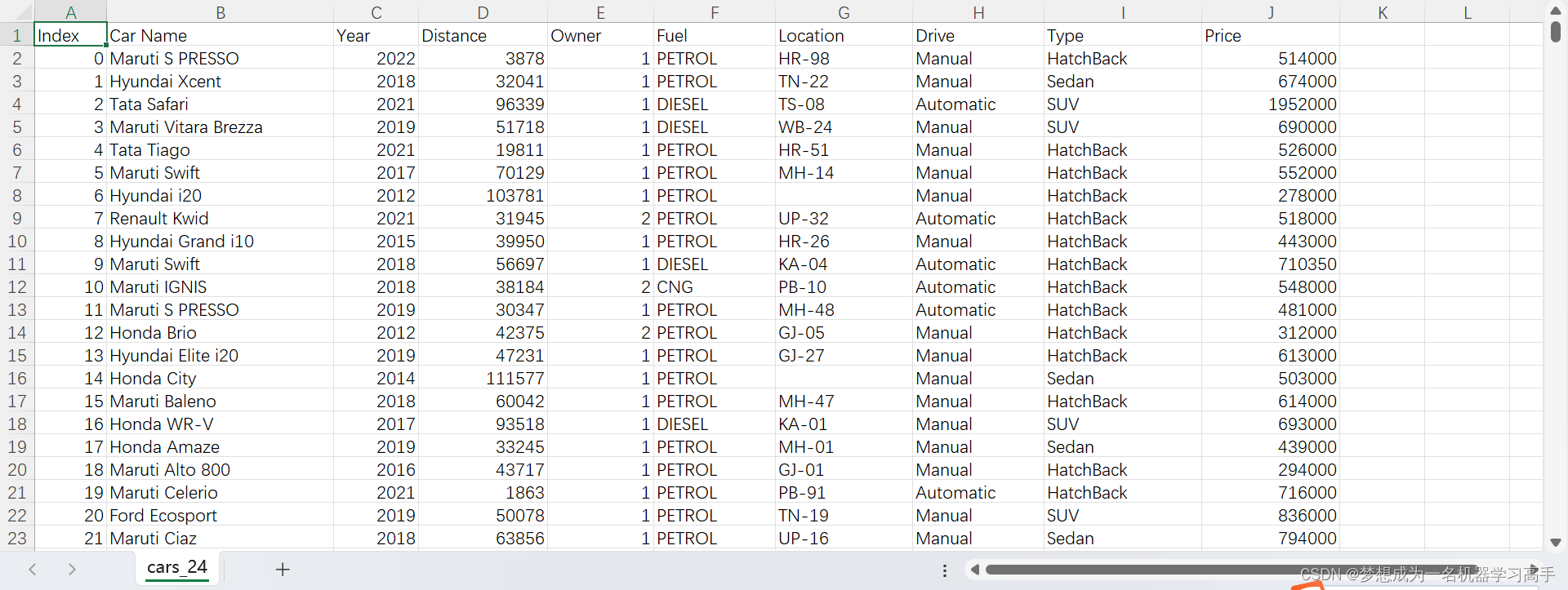Open the cars_24 sheet tab
Viewport: 1568px width, 590px height.
(x=177, y=568)
